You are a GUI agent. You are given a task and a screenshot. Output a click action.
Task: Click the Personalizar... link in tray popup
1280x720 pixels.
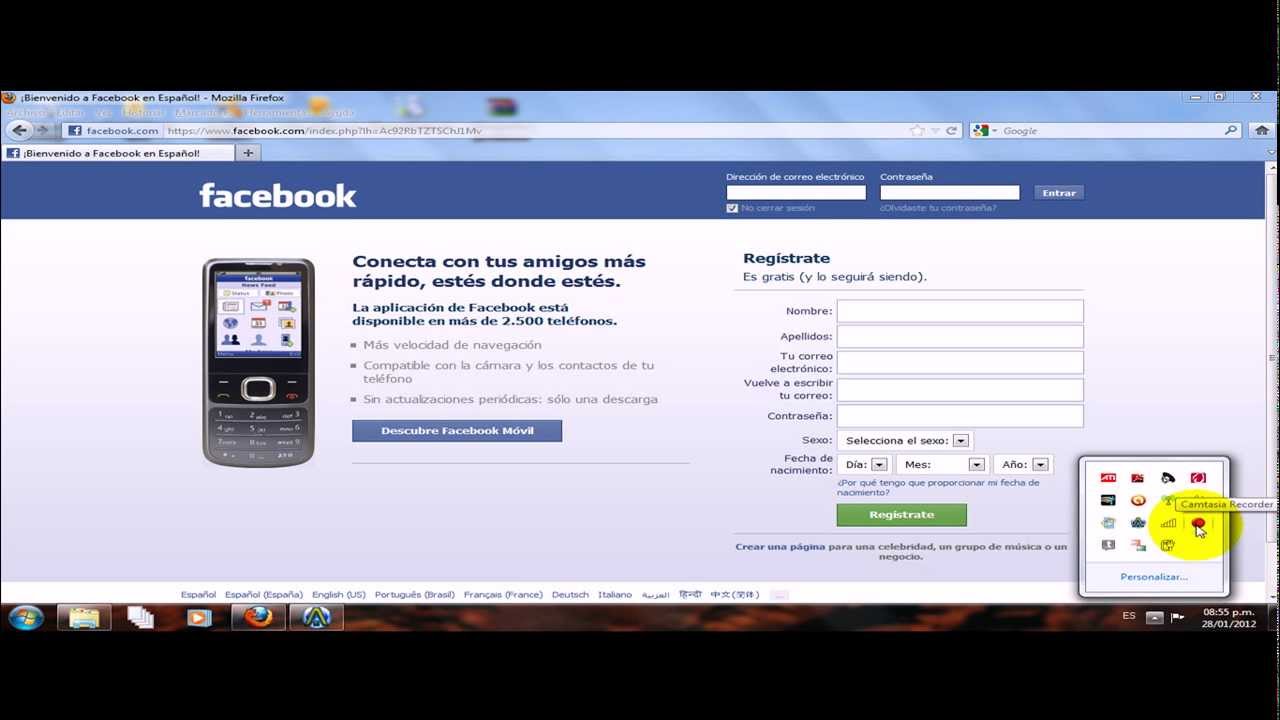click(x=1154, y=577)
